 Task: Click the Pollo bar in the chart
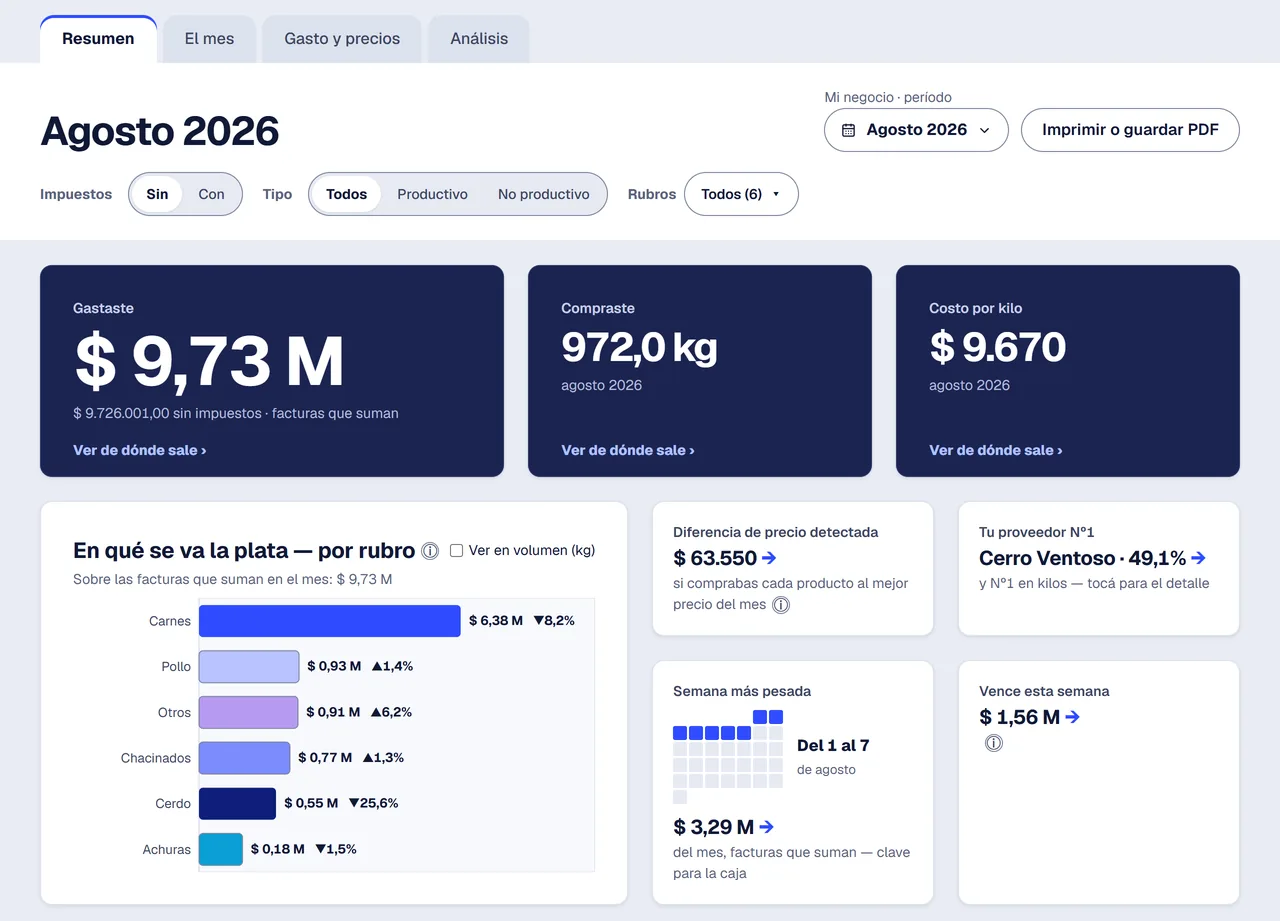pos(249,667)
